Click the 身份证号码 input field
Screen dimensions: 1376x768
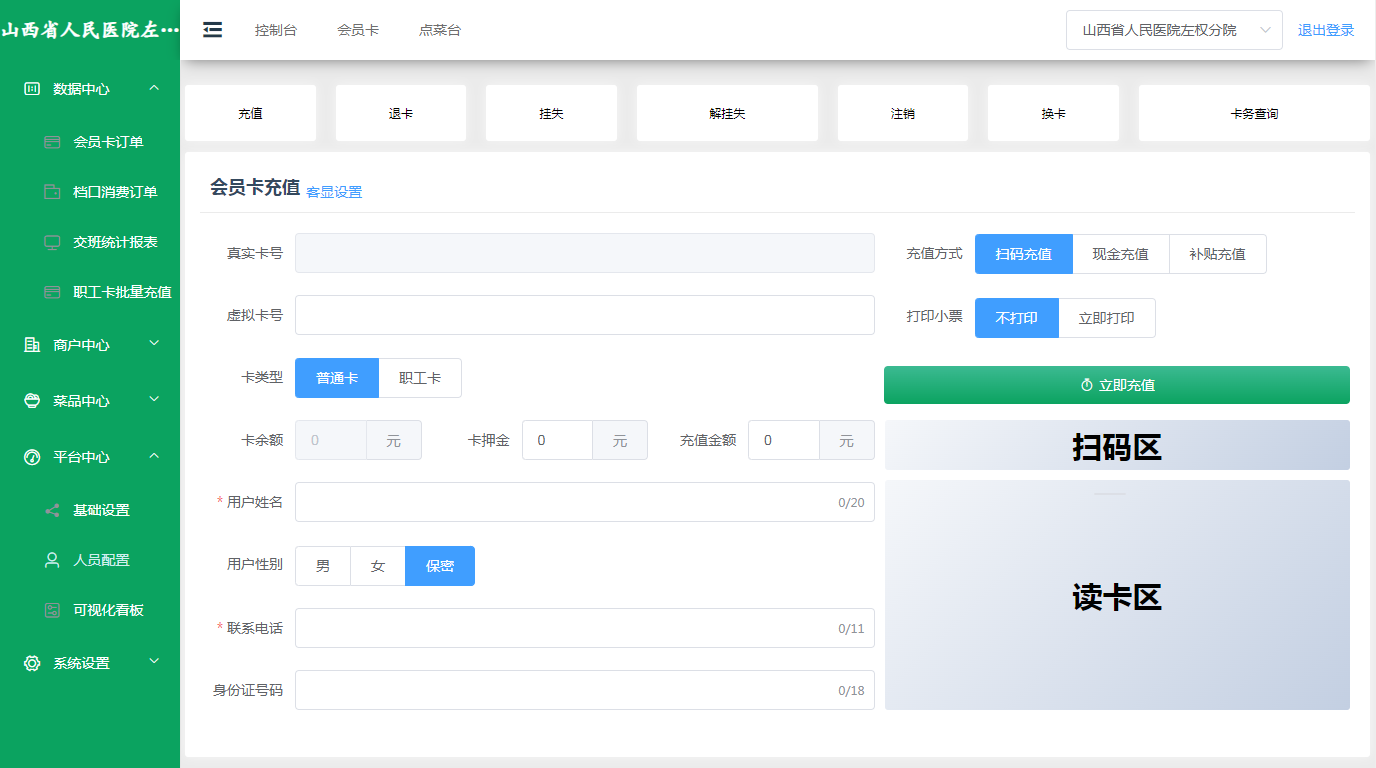(585, 690)
